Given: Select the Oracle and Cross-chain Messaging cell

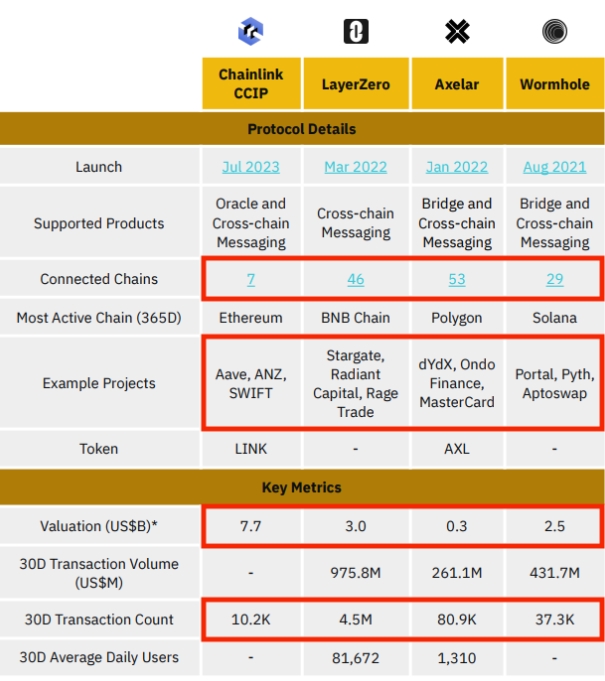Looking at the screenshot, I should [x=251, y=223].
